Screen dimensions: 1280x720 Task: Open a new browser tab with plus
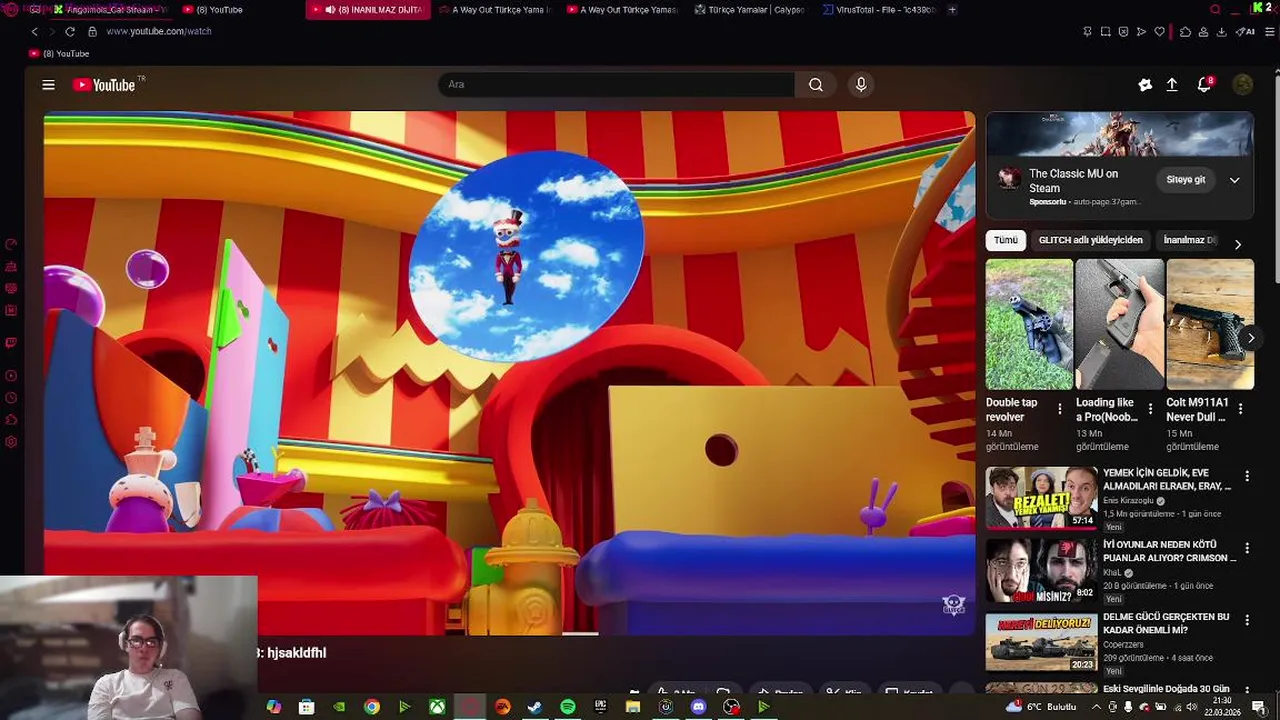(x=952, y=10)
